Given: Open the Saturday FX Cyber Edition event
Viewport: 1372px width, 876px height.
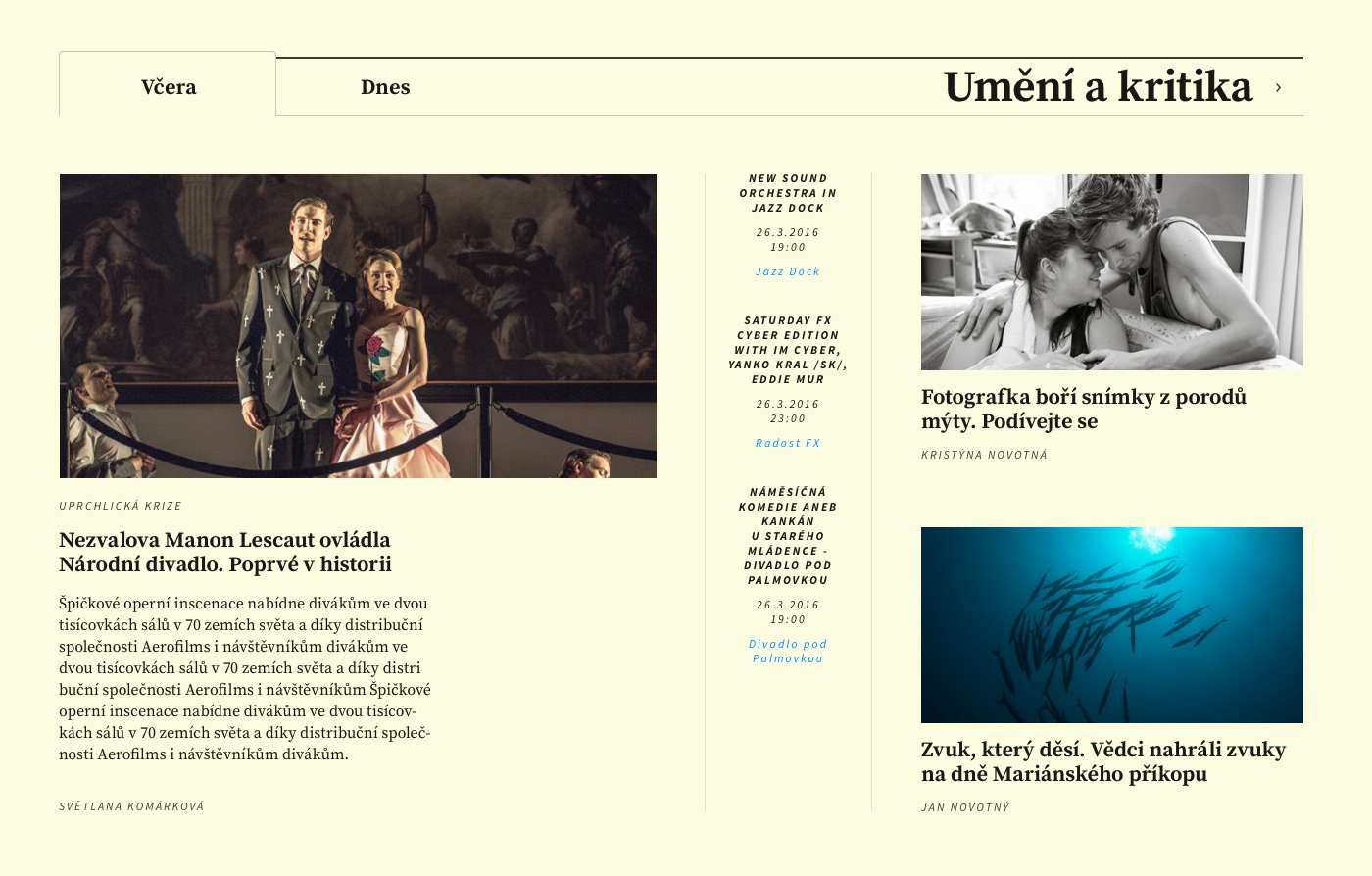Looking at the screenshot, I should [x=788, y=350].
